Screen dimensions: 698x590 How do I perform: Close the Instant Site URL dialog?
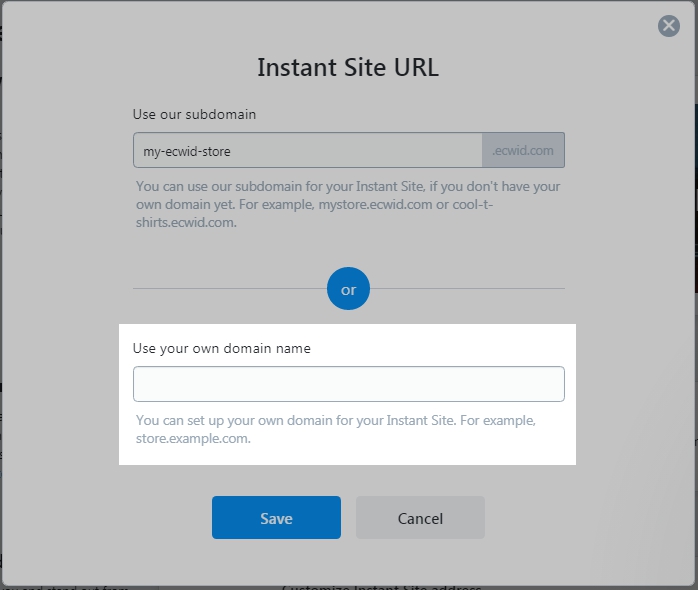(669, 26)
